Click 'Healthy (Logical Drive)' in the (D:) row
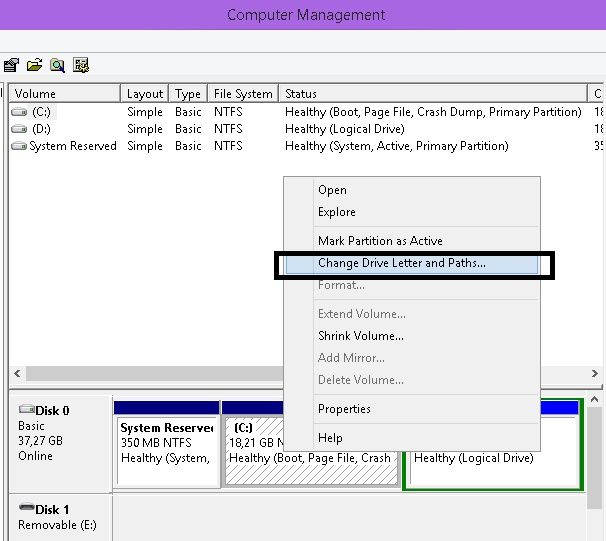Image resolution: width=606 pixels, height=541 pixels. click(x=345, y=129)
